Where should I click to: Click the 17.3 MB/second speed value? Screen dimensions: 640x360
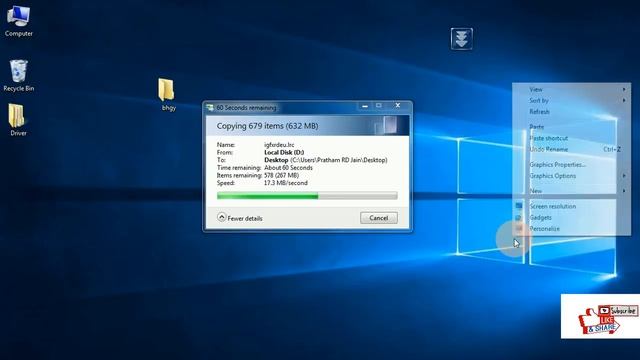(286, 183)
